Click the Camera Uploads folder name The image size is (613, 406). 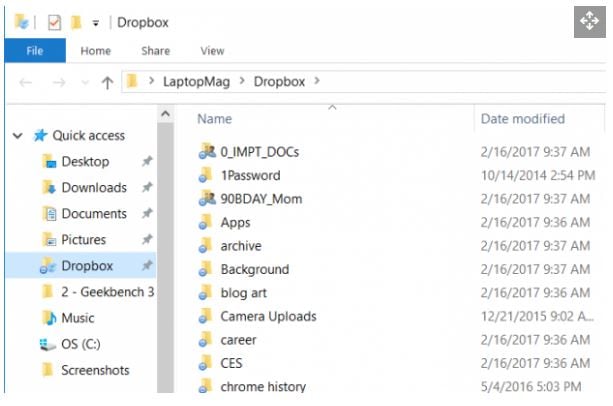[x=268, y=316]
